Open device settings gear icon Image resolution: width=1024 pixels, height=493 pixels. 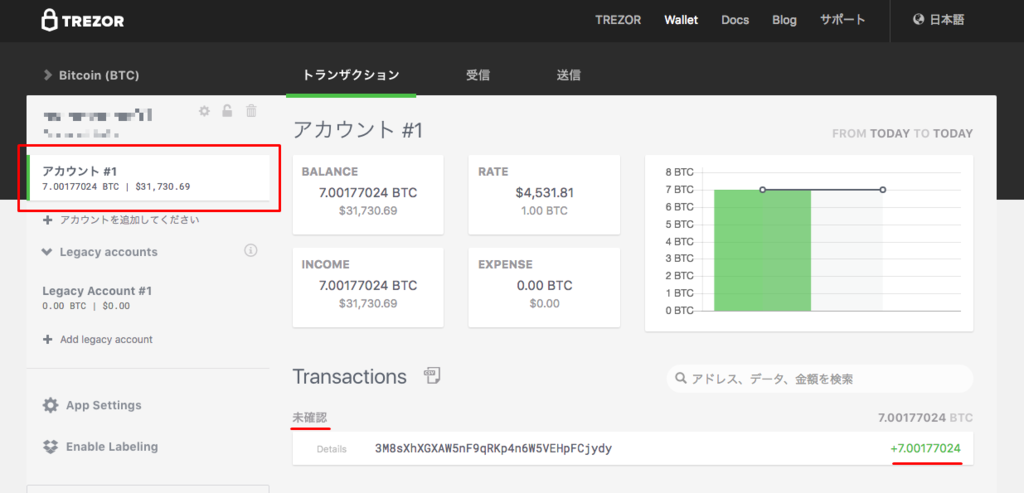pos(204,111)
